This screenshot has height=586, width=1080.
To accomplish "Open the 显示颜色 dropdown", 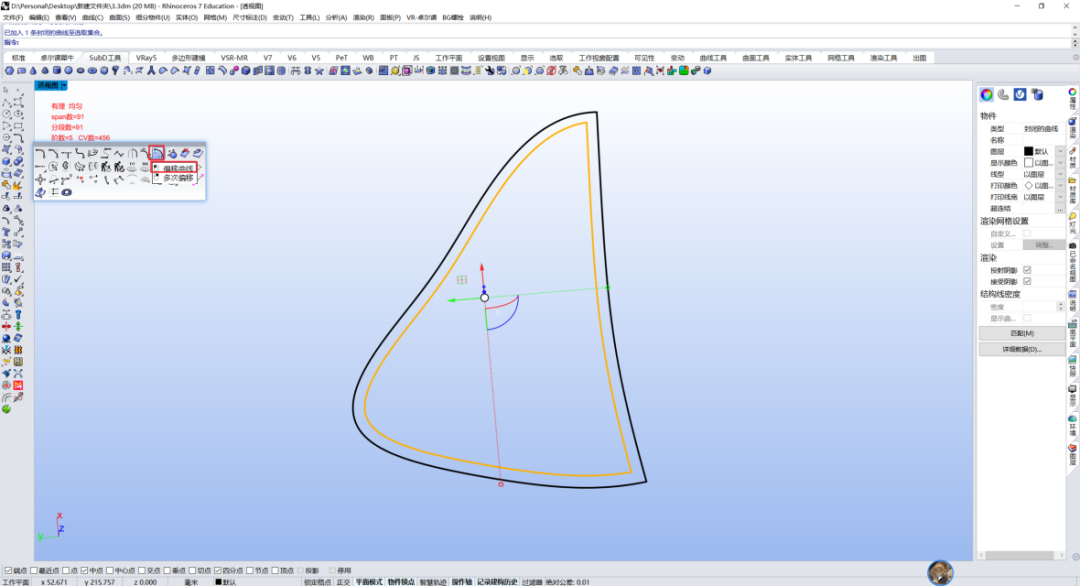I will coord(1060,163).
